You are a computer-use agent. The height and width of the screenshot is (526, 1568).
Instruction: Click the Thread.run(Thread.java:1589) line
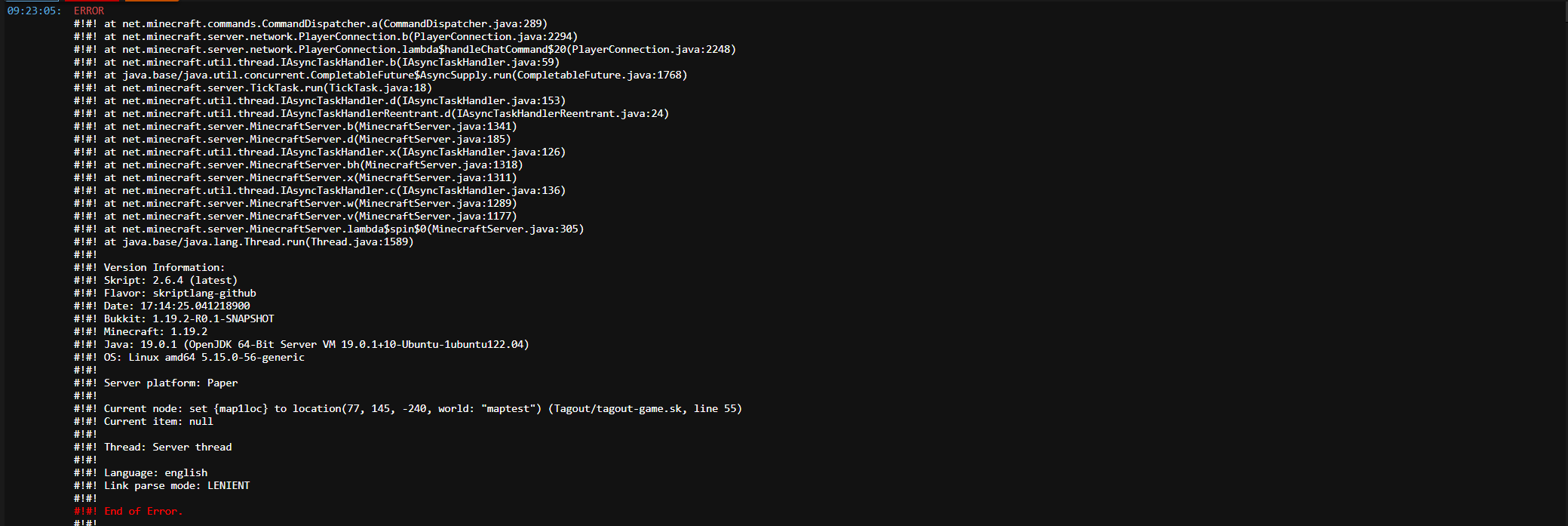point(244,241)
